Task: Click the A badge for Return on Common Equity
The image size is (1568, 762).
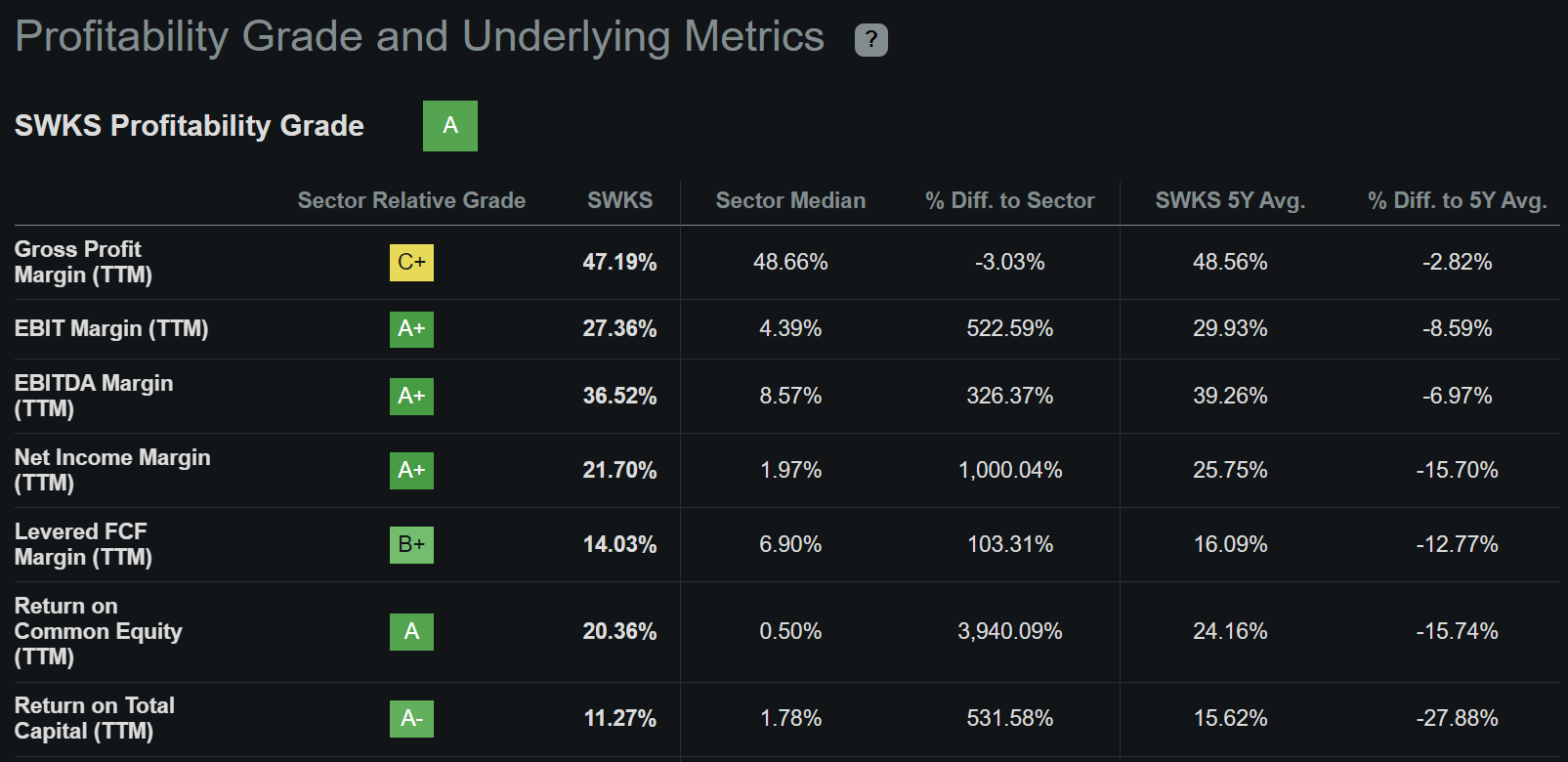Action: coord(410,632)
